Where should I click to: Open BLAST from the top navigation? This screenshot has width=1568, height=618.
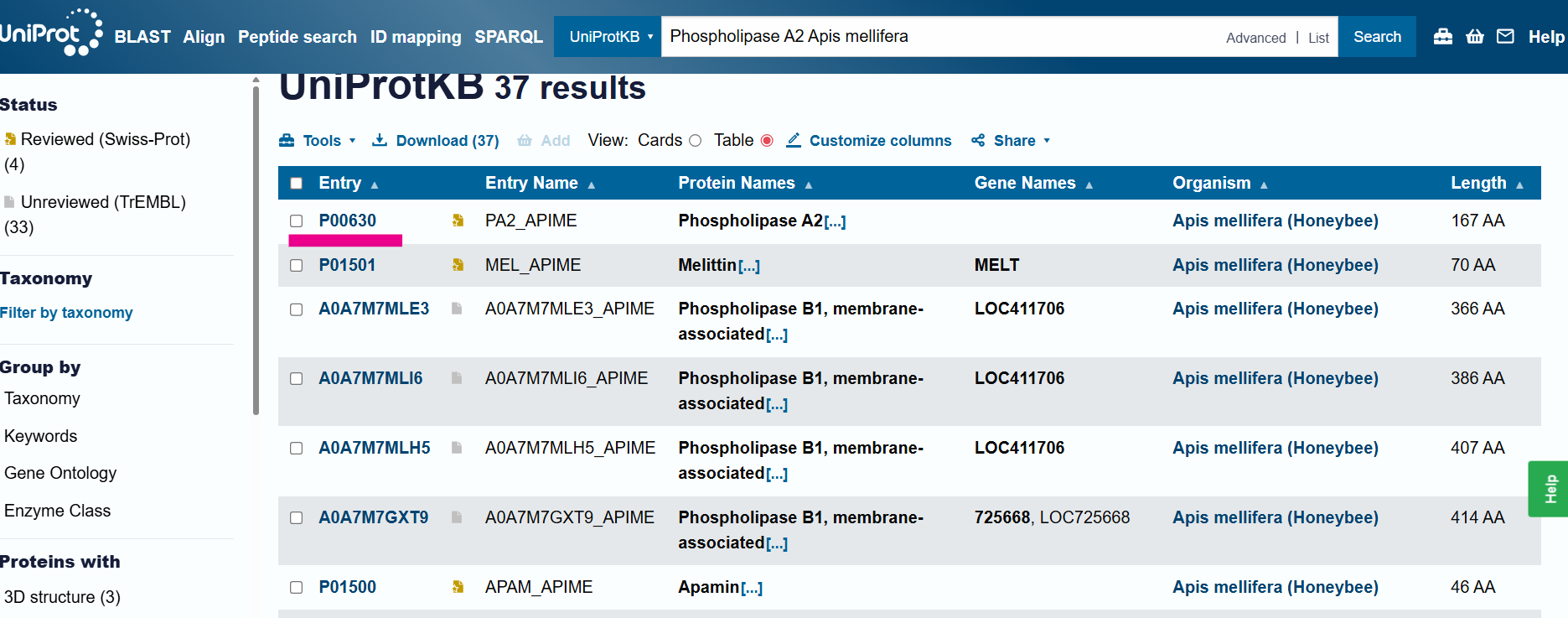pos(142,37)
